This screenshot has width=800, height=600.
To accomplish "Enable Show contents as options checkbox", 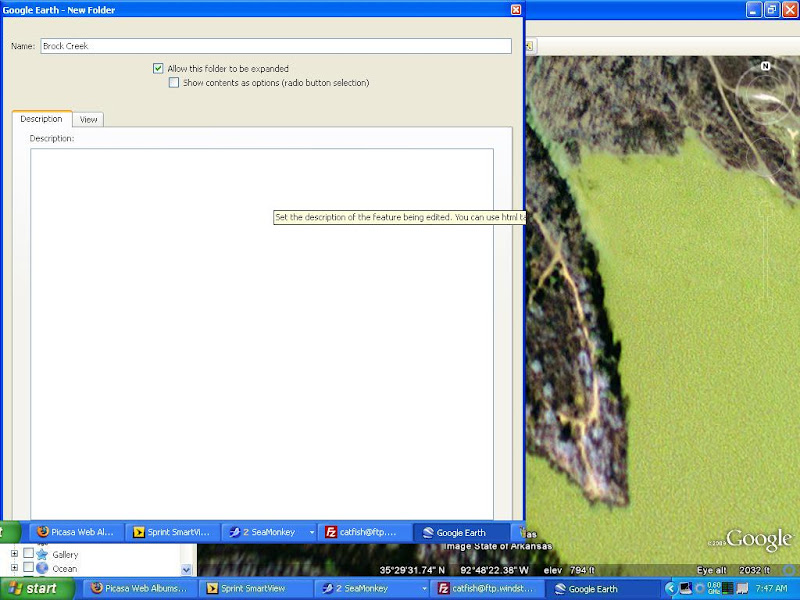I will tap(174, 83).
